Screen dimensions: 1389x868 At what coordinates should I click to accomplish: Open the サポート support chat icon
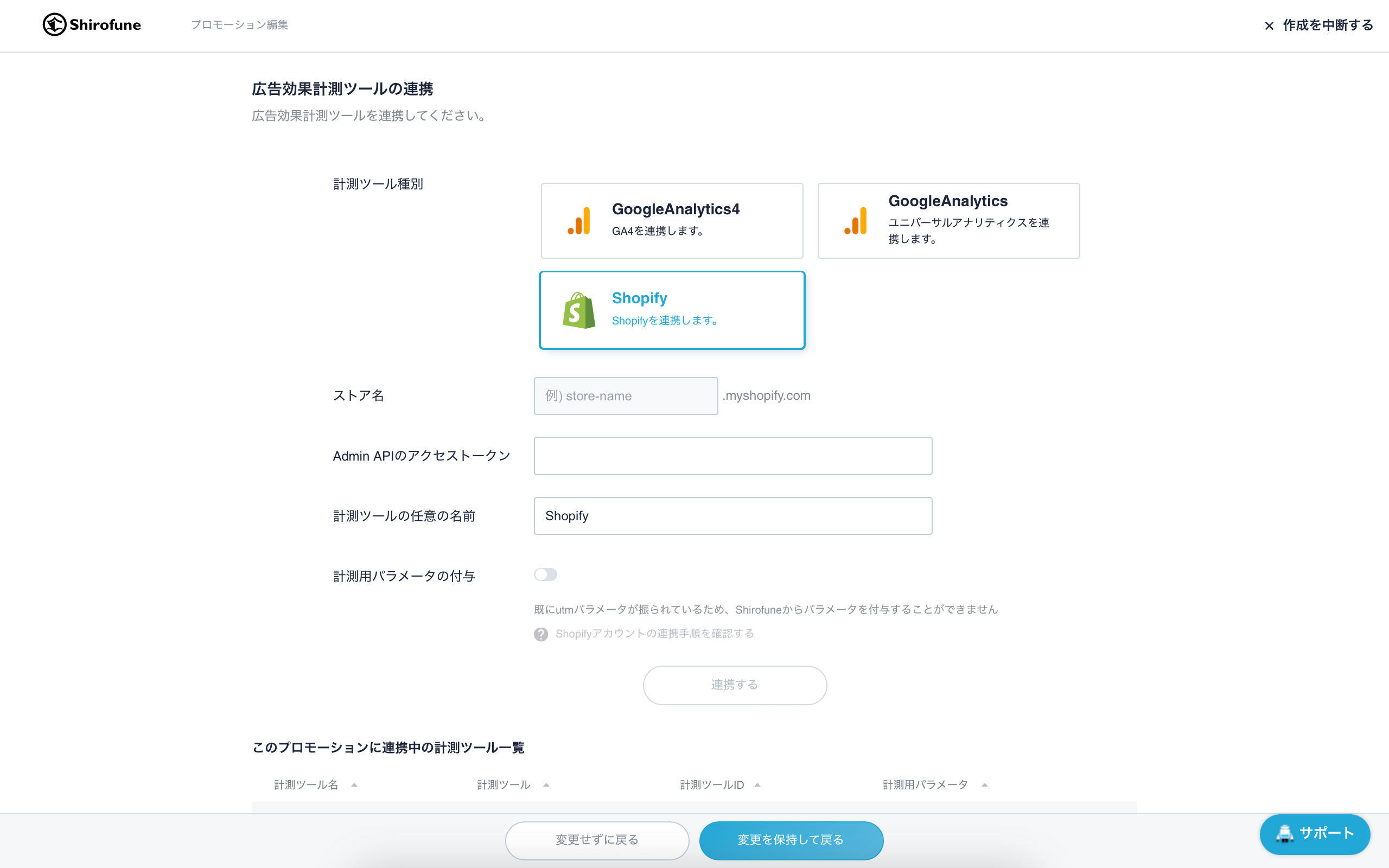pos(1284,834)
